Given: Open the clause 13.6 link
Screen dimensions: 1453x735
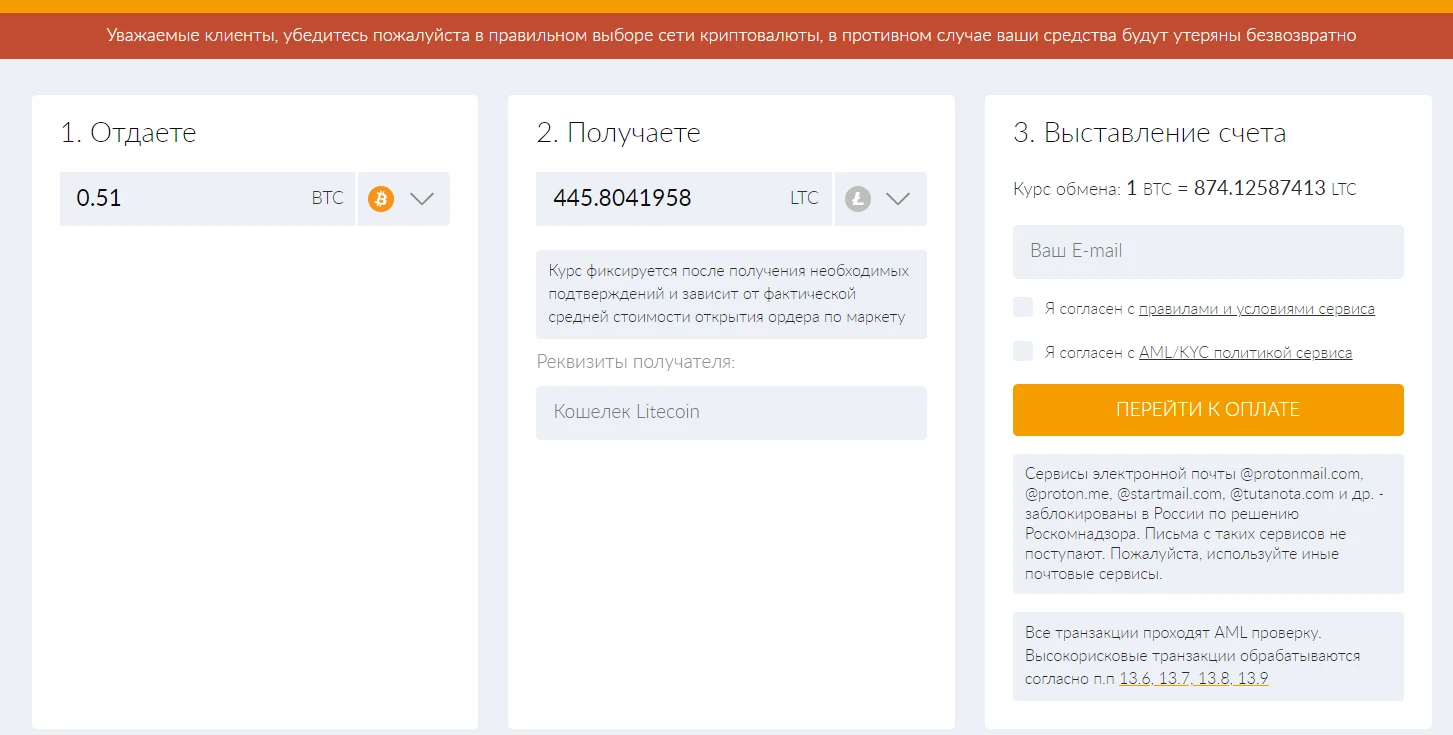Looking at the screenshot, I should pos(1135,679).
